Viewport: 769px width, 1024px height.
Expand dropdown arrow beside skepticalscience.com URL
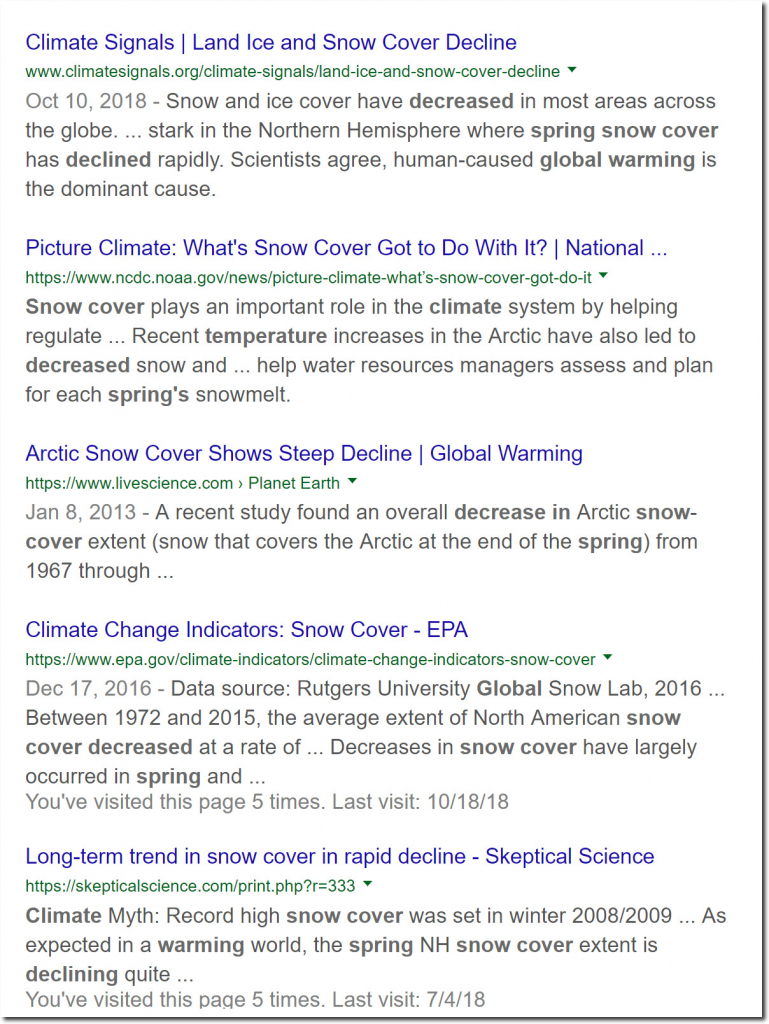368,884
